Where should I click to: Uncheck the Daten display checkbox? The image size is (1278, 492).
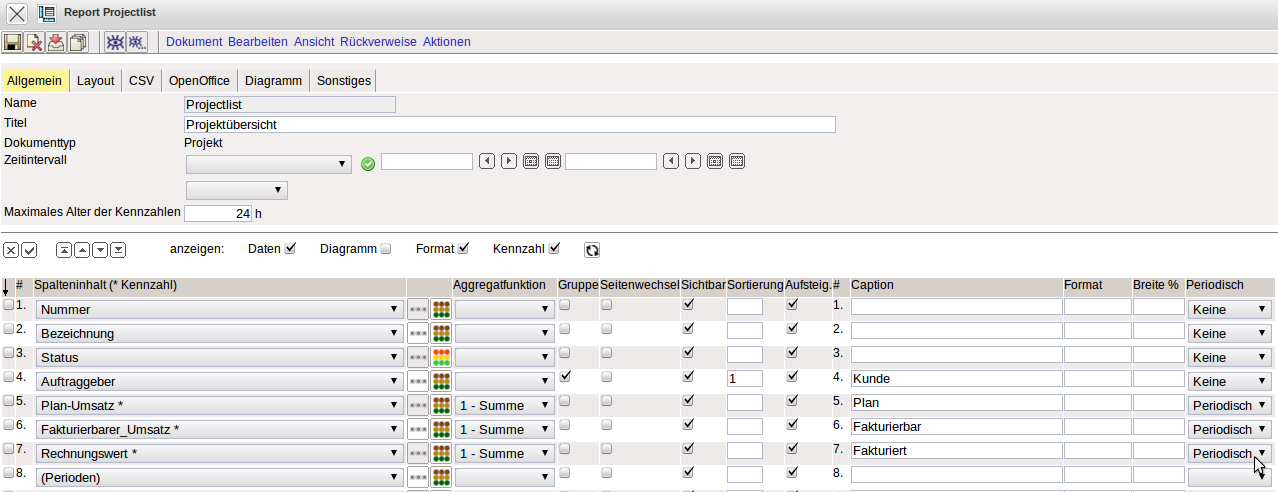click(291, 249)
